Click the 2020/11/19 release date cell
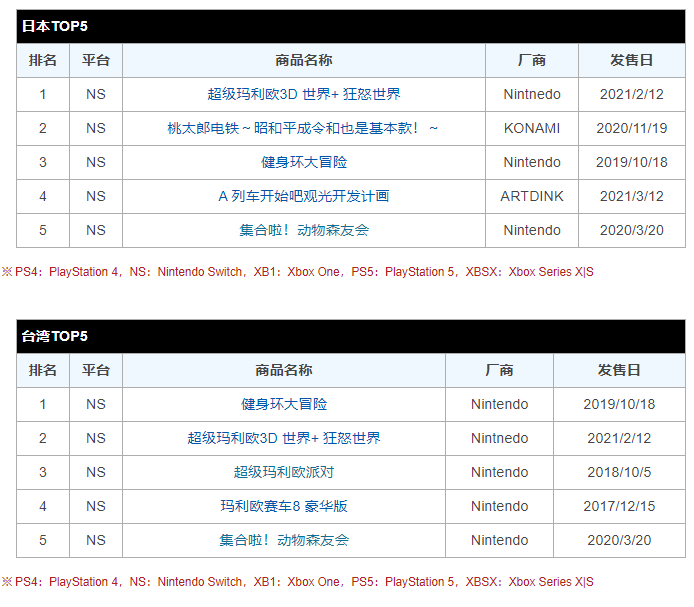 click(632, 128)
